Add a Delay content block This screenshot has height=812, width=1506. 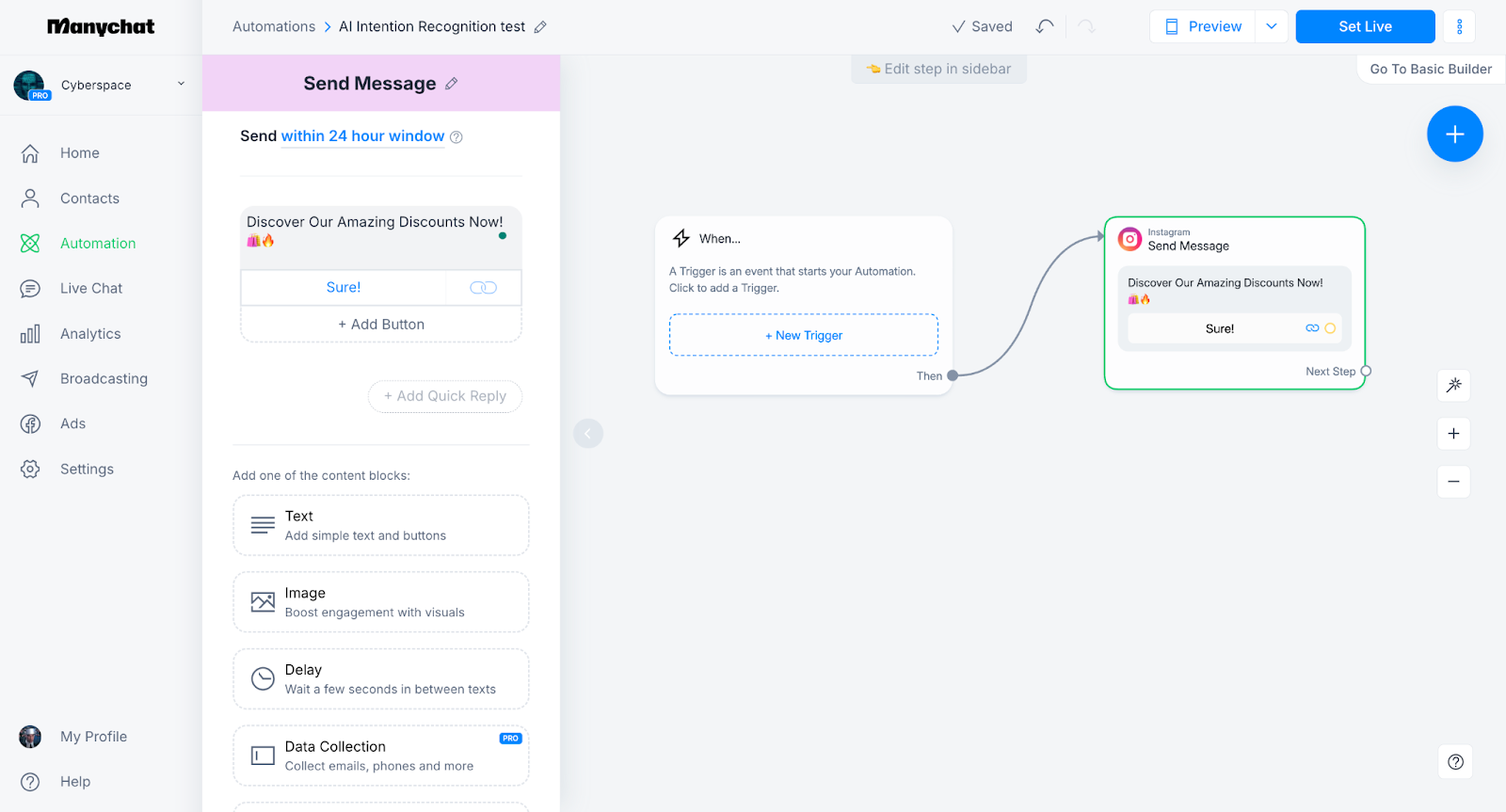(380, 679)
